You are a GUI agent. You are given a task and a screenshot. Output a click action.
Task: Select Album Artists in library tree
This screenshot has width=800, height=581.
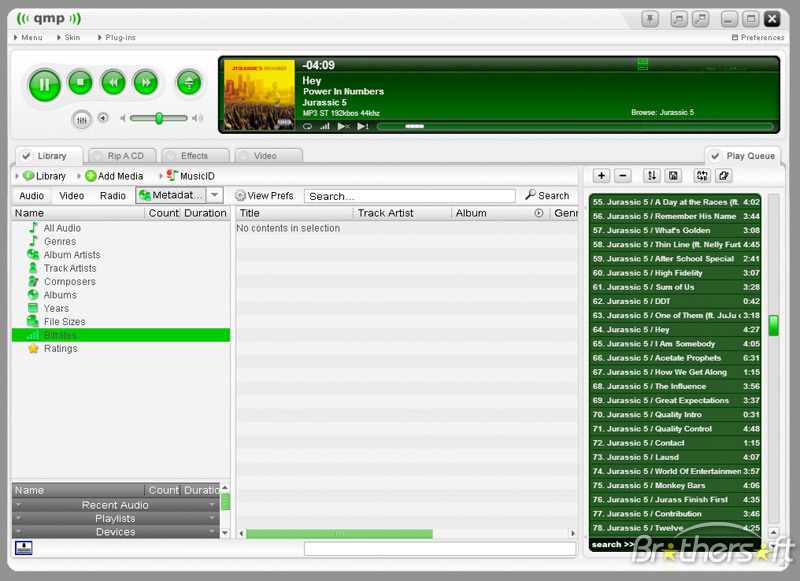(71, 255)
